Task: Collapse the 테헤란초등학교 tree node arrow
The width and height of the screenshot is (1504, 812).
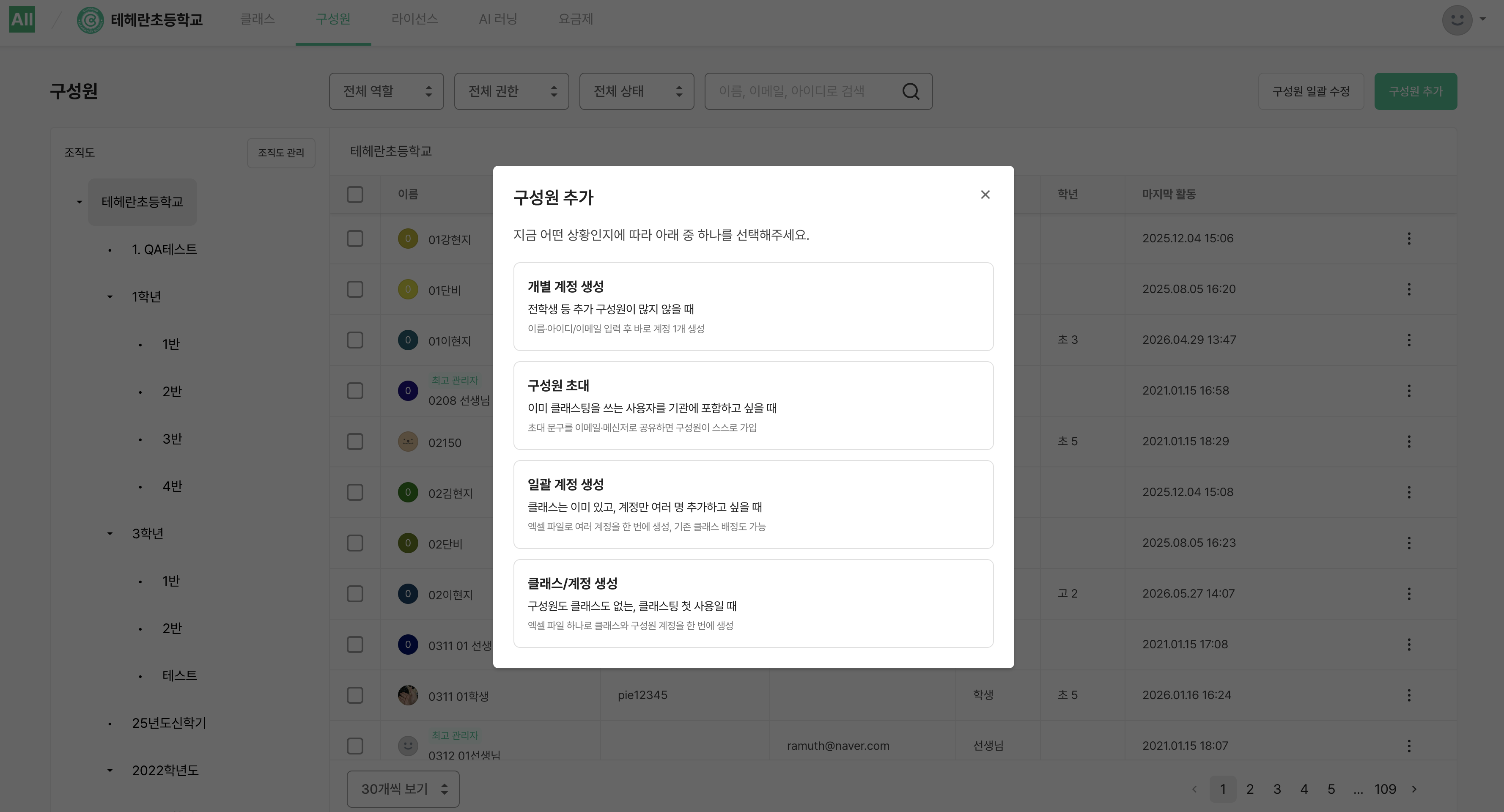Action: (x=80, y=202)
